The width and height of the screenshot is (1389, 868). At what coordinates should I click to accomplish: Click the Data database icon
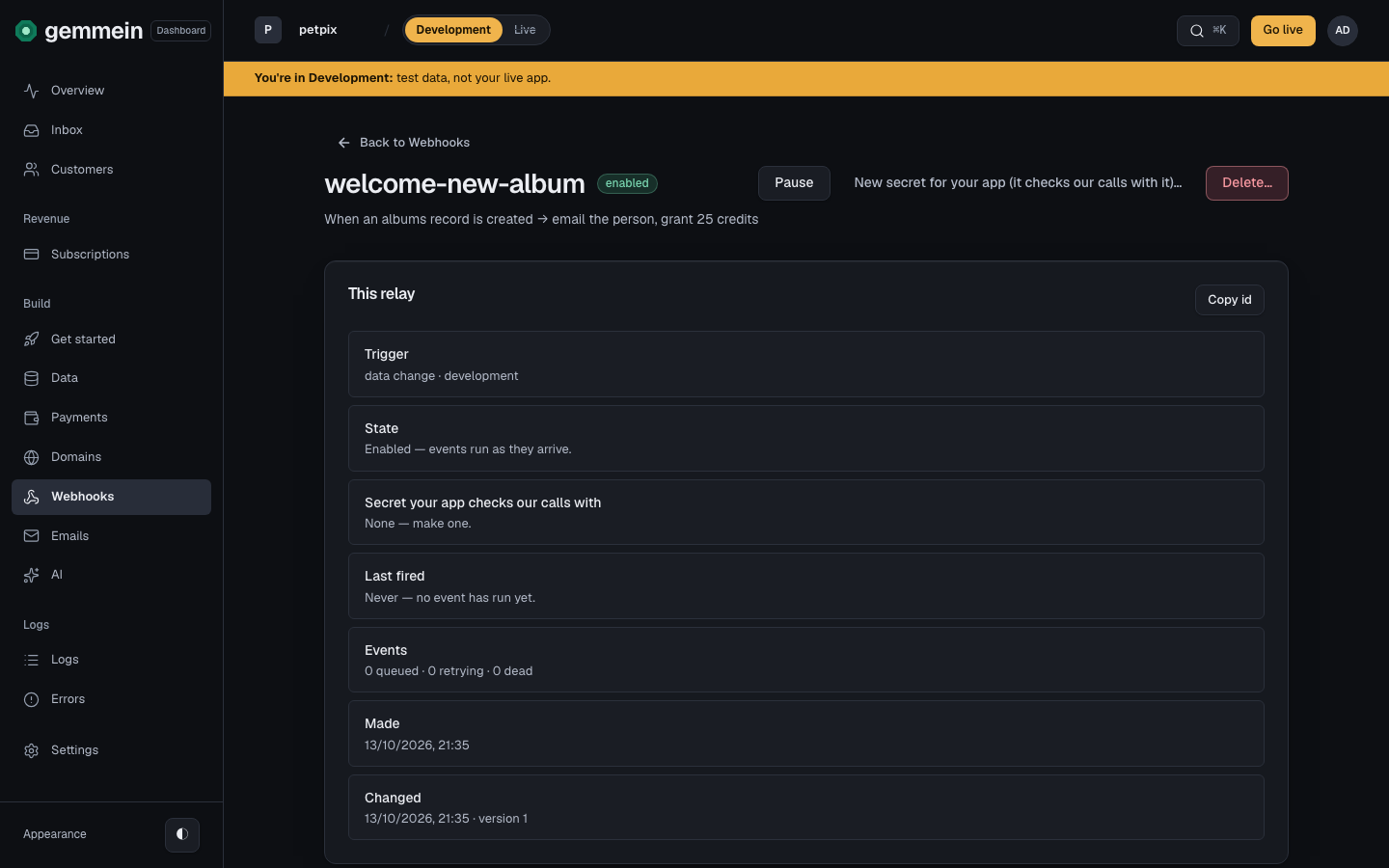(x=32, y=378)
